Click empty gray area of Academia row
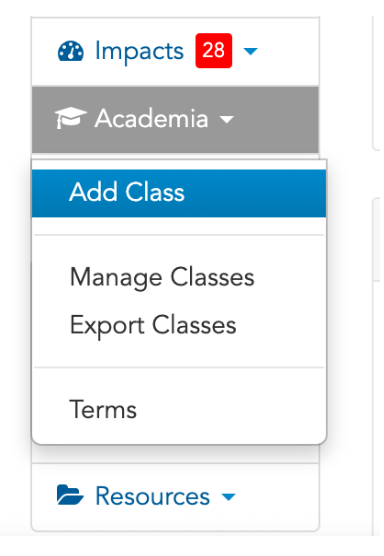This screenshot has height=556, width=384. 277,119
